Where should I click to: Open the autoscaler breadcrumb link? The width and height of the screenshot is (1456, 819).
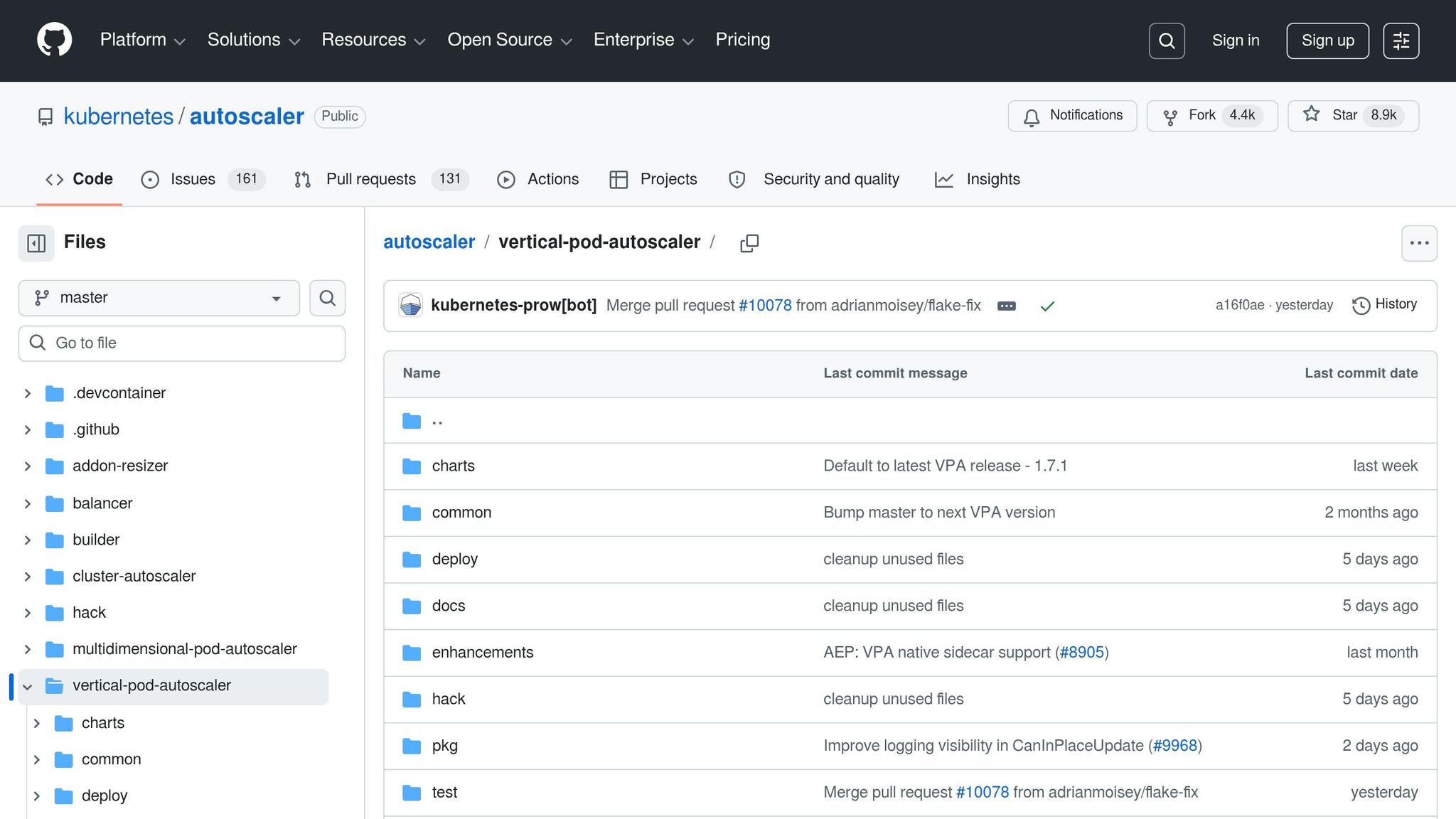[x=429, y=242]
